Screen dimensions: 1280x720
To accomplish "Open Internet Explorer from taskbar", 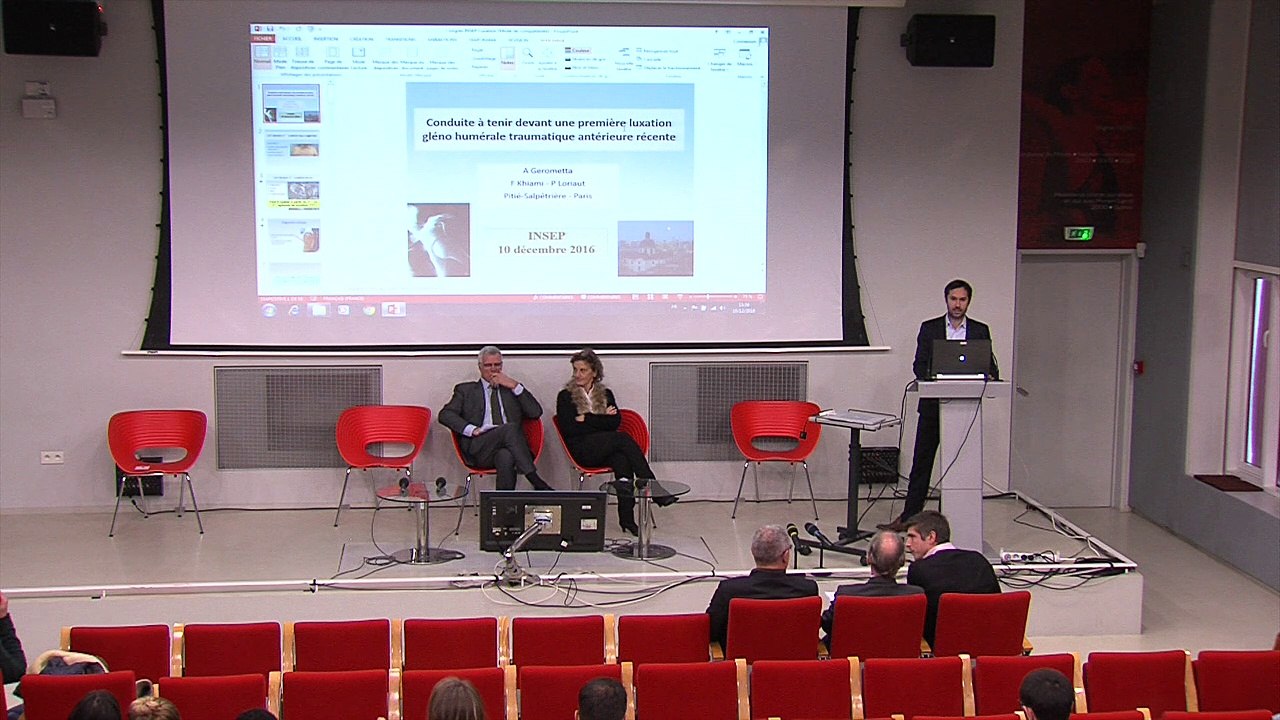I will point(294,310).
